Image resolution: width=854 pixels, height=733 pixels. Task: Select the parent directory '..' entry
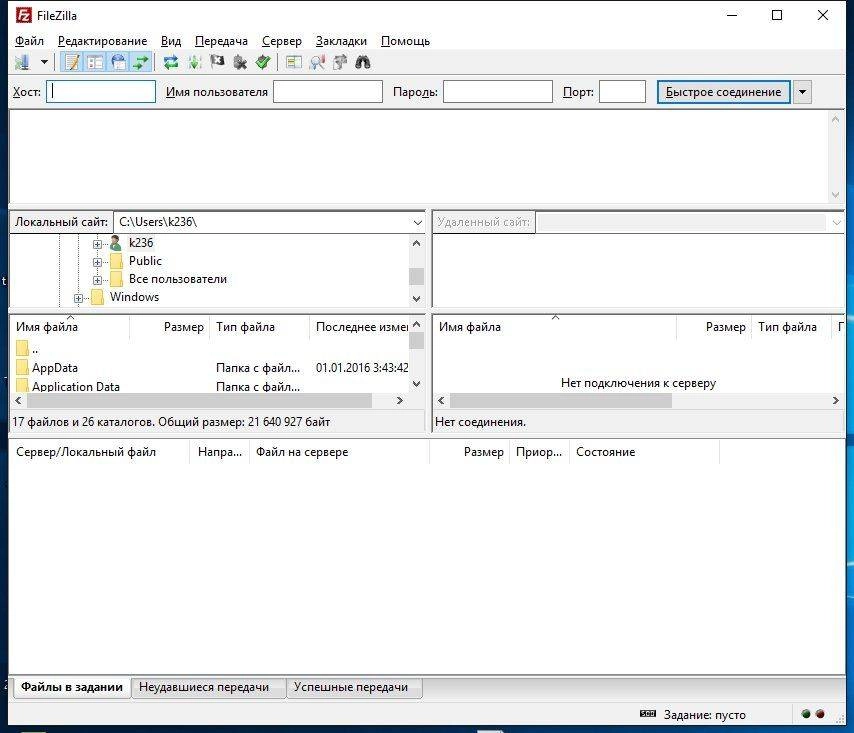click(x=210, y=349)
